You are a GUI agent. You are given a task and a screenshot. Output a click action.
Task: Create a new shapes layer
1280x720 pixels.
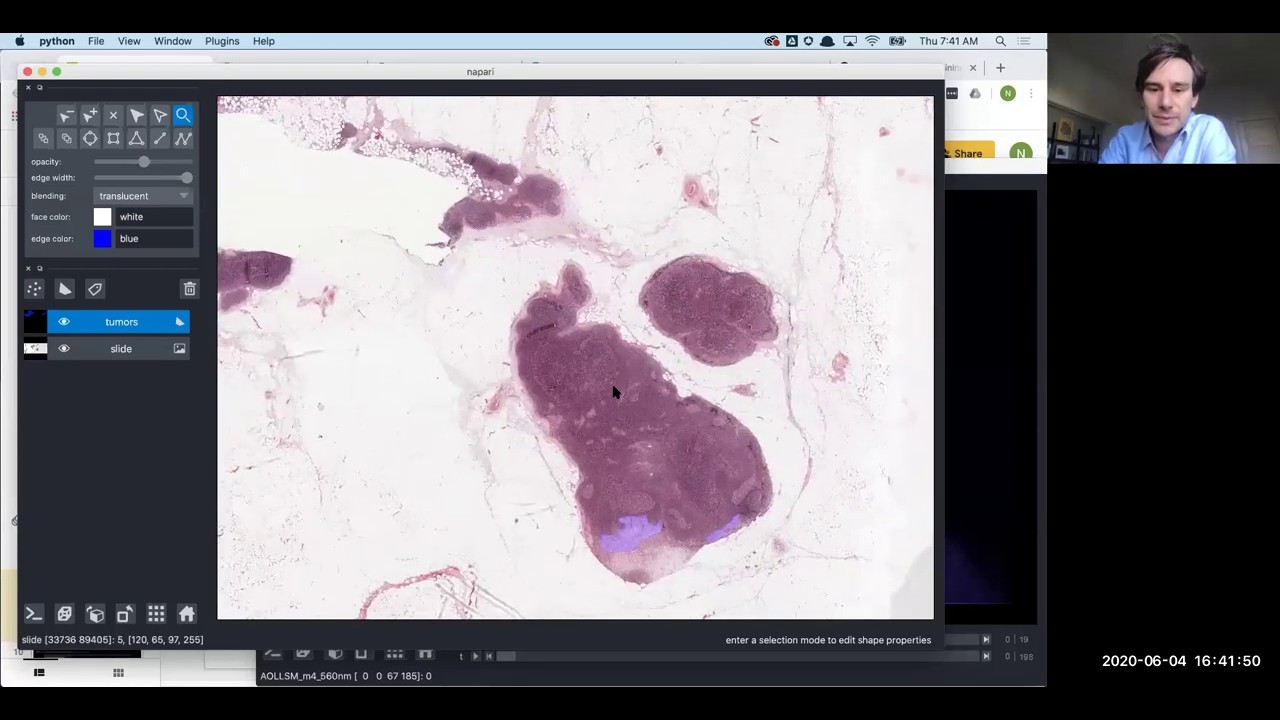point(65,289)
